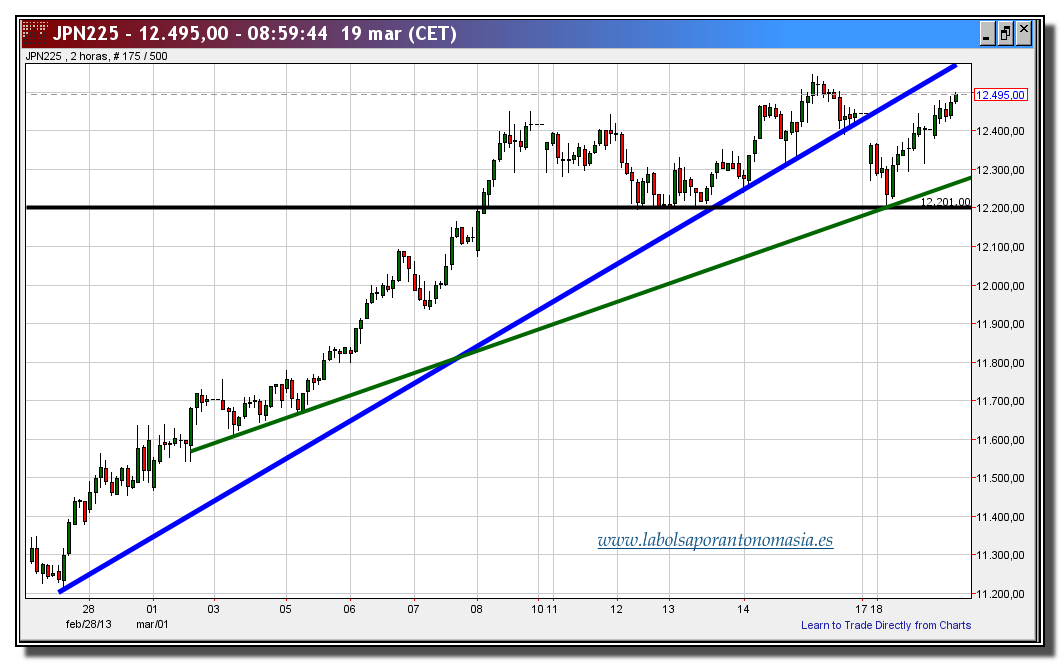
Task: Click 'Learn to Trade Directly from Charts'
Action: [886, 625]
